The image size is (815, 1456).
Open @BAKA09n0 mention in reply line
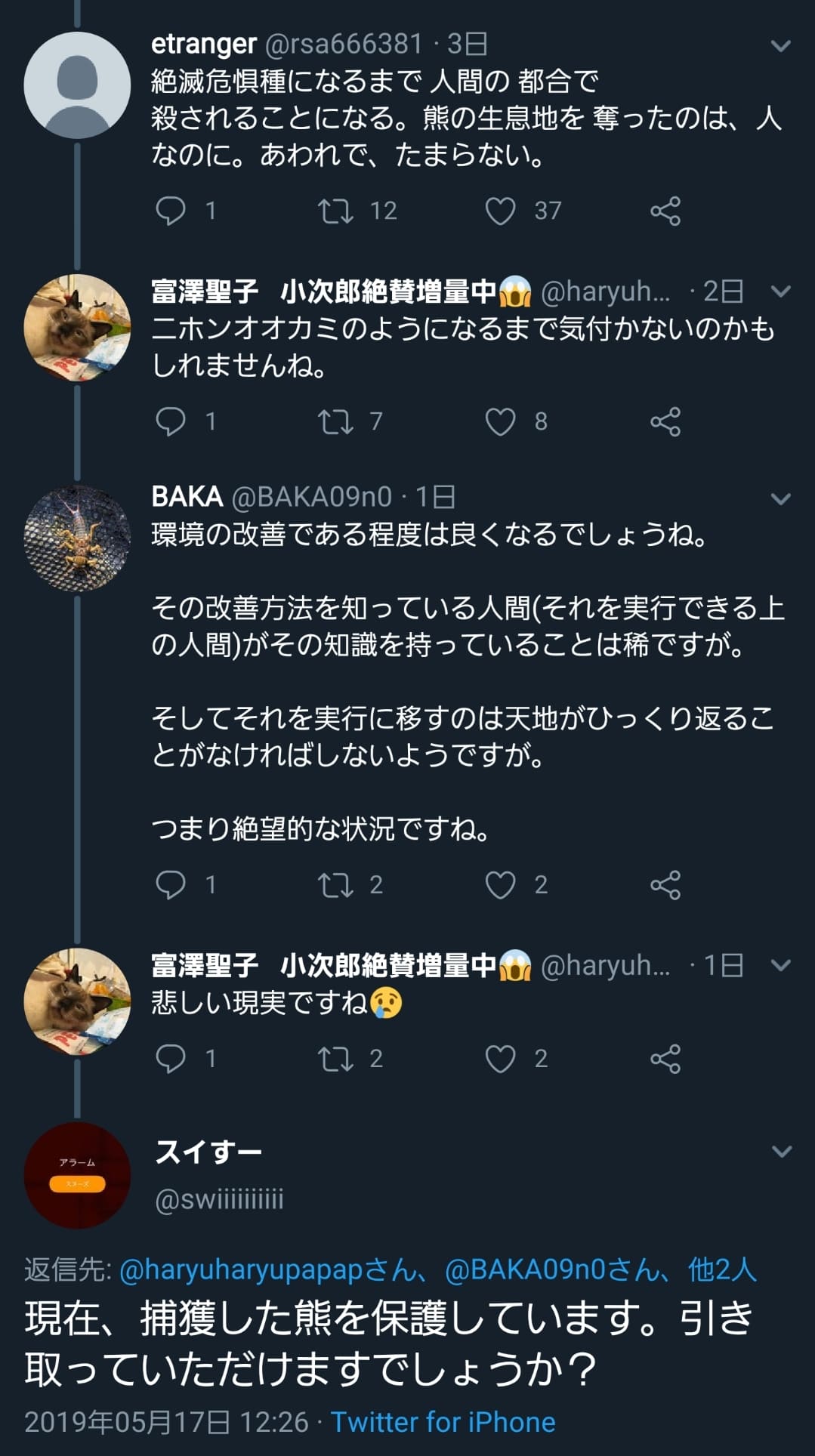tap(539, 1270)
